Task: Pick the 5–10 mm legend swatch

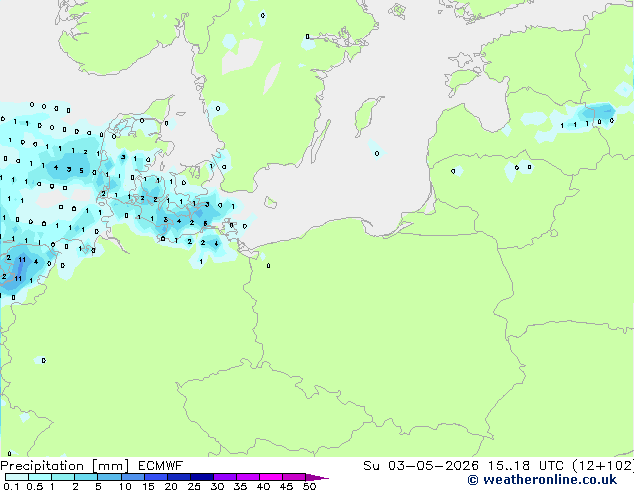Action: click(109, 477)
